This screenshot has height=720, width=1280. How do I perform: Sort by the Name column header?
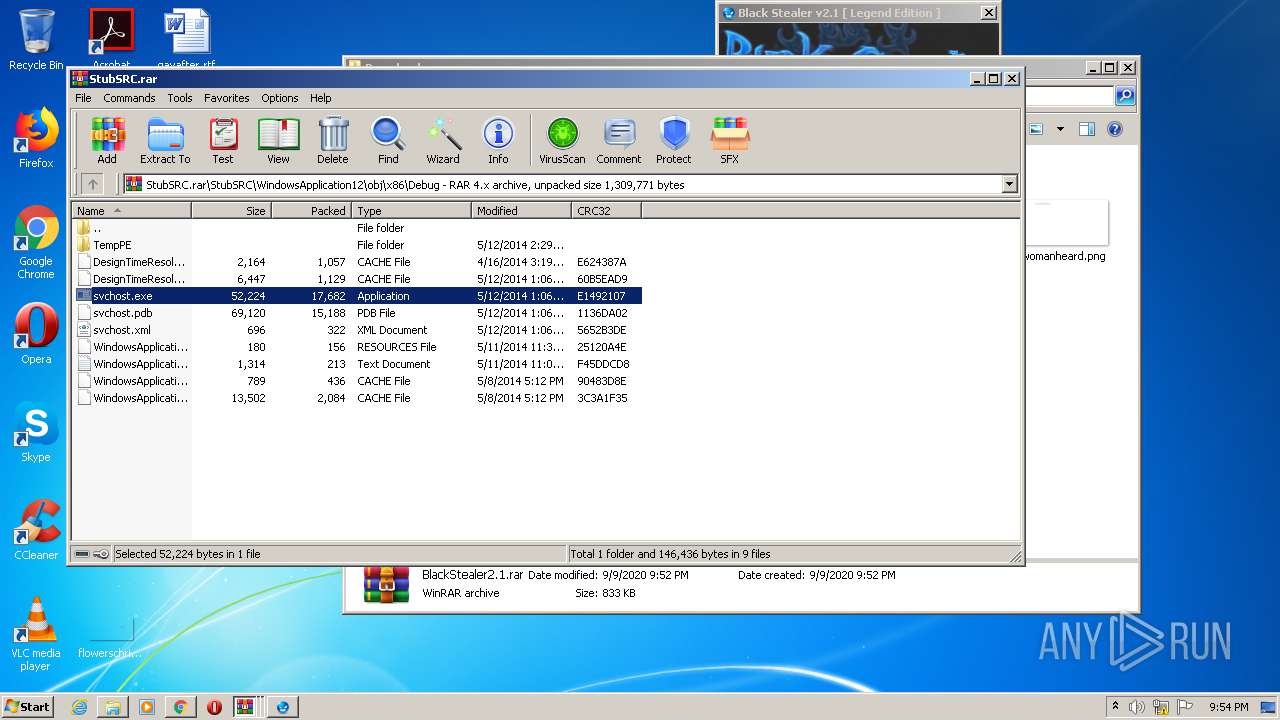click(131, 211)
